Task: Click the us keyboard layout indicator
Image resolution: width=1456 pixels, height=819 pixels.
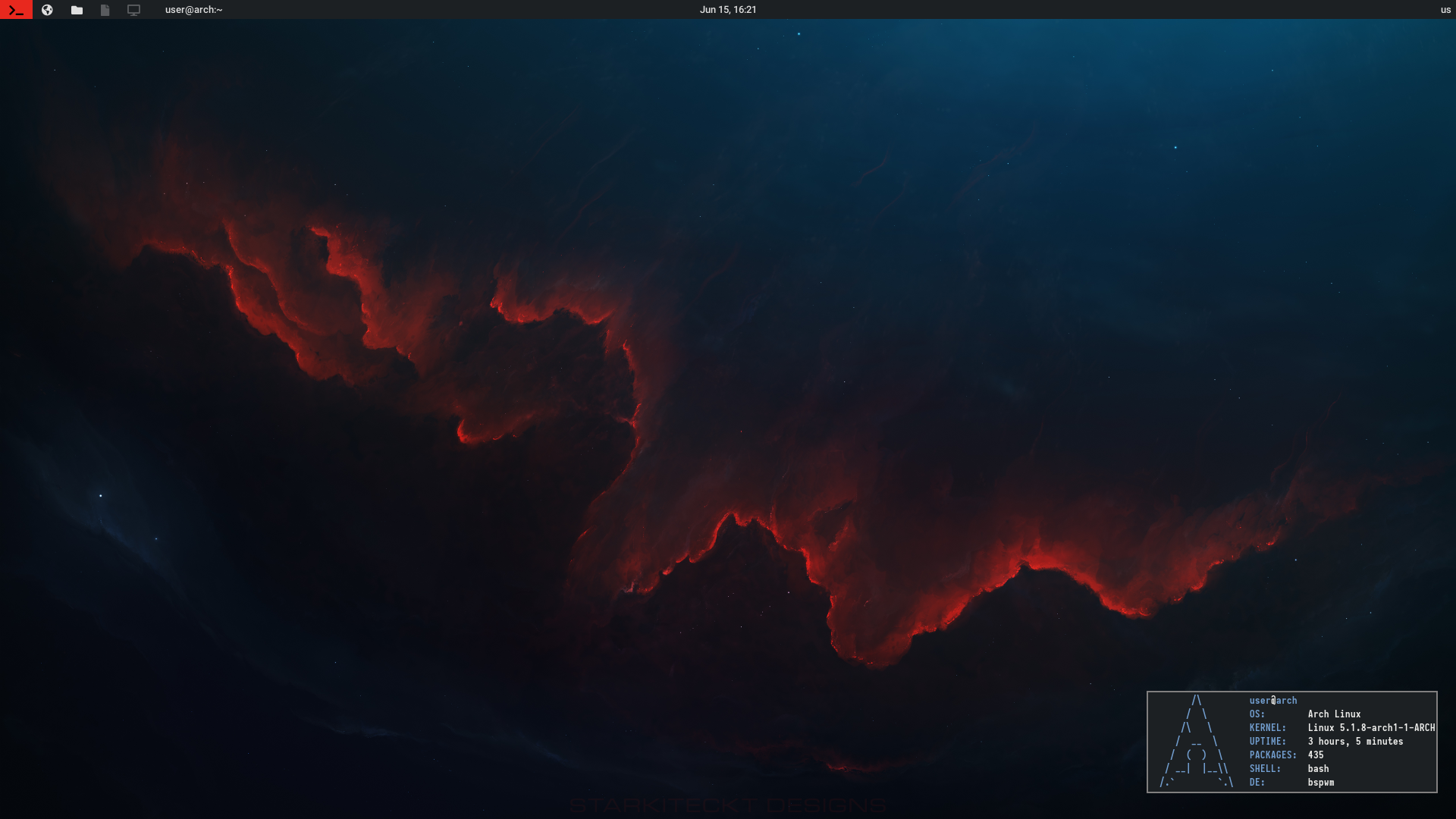Action: [x=1445, y=10]
